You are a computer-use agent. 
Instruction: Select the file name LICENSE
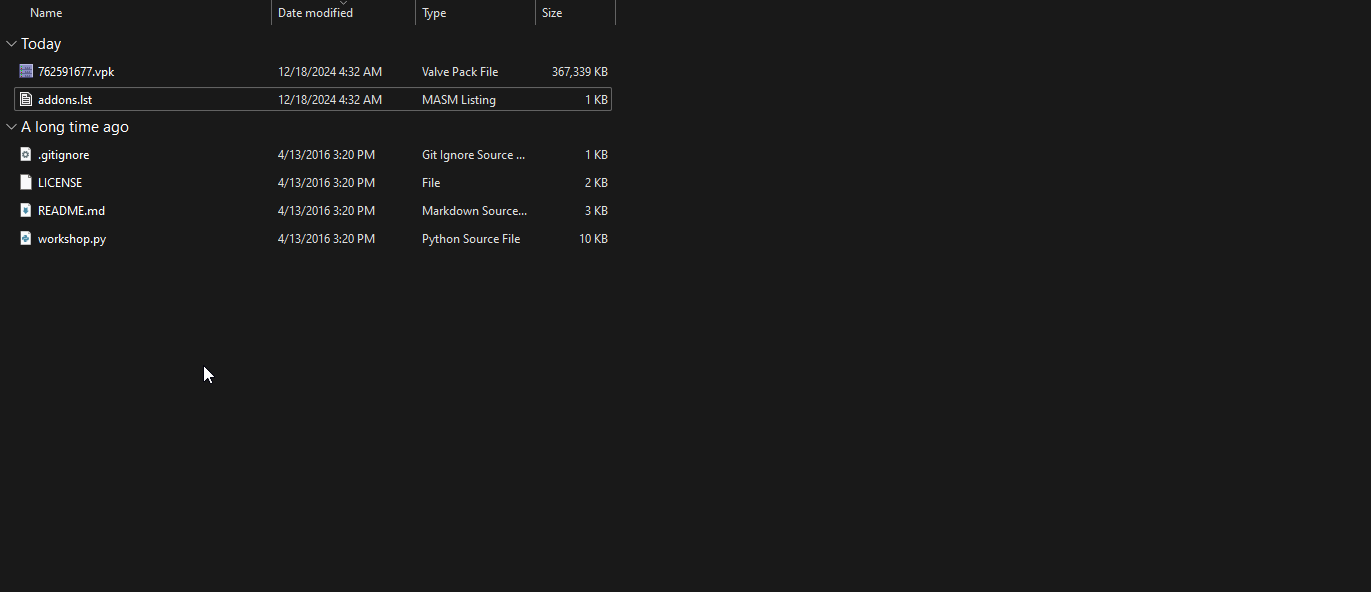point(60,183)
